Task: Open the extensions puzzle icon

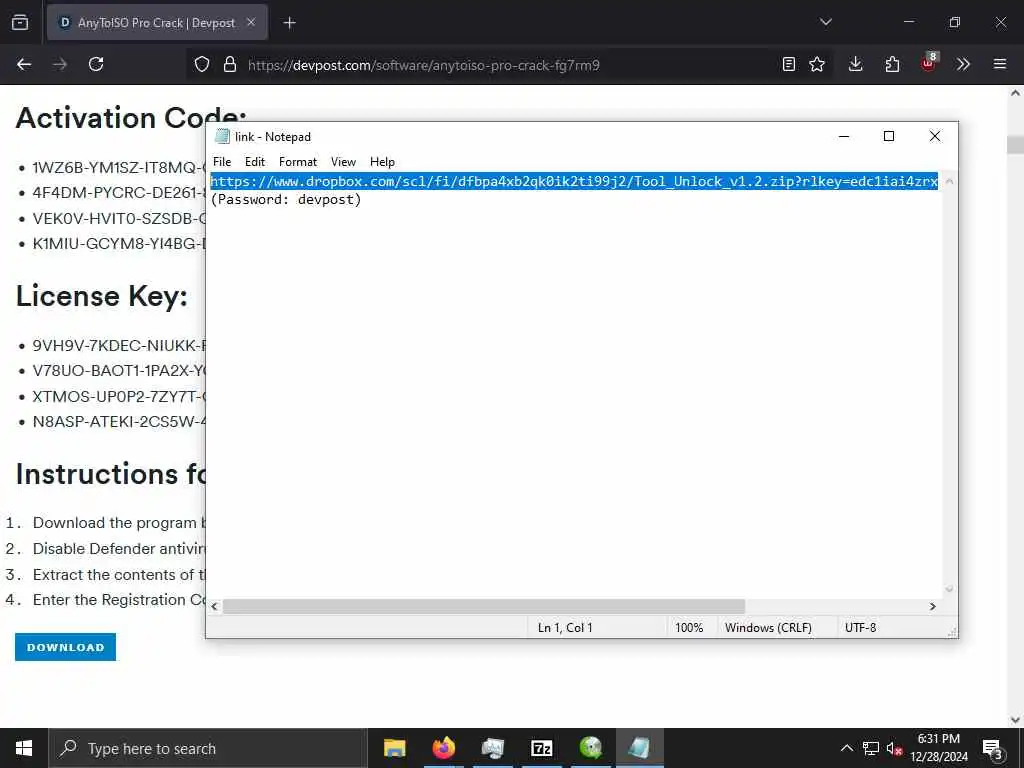Action: (892, 64)
